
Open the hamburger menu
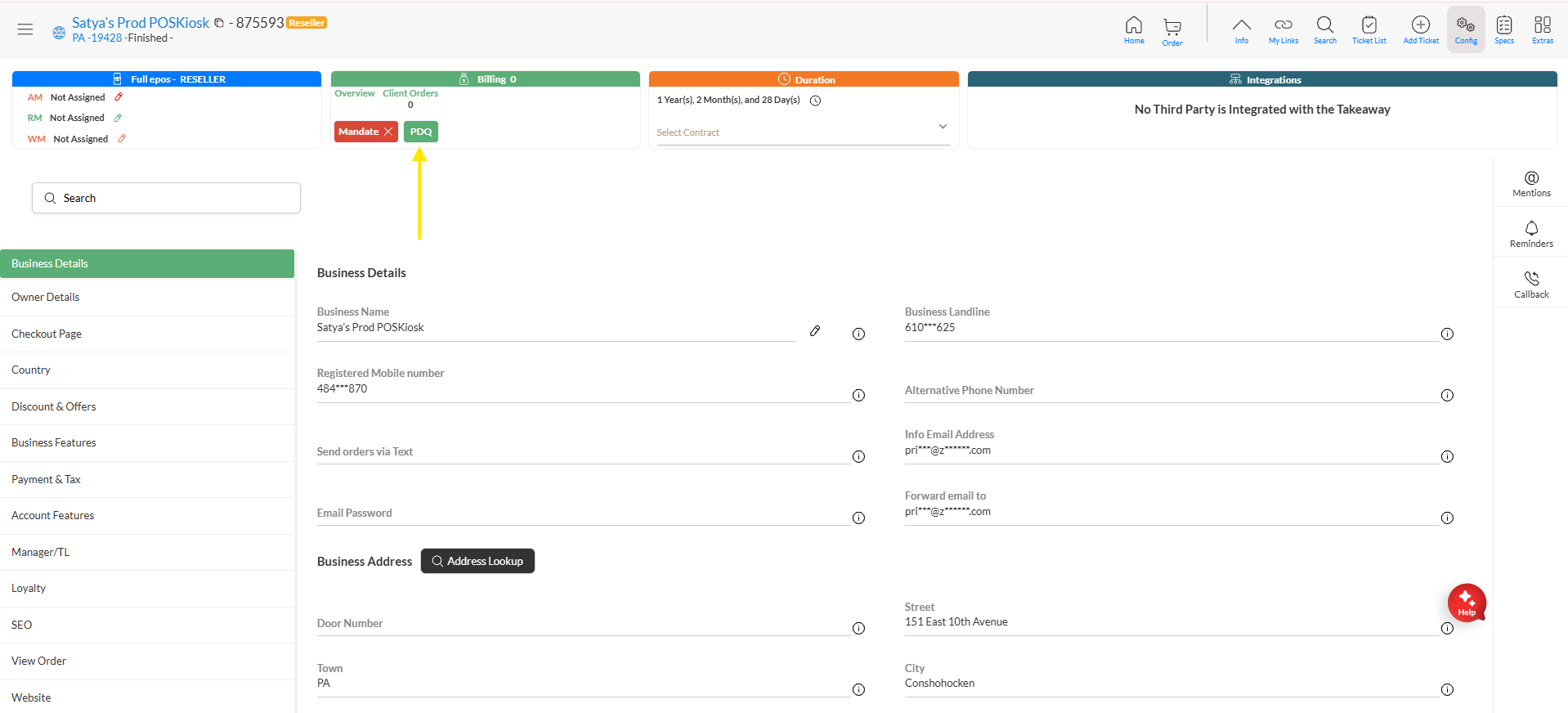coord(25,29)
